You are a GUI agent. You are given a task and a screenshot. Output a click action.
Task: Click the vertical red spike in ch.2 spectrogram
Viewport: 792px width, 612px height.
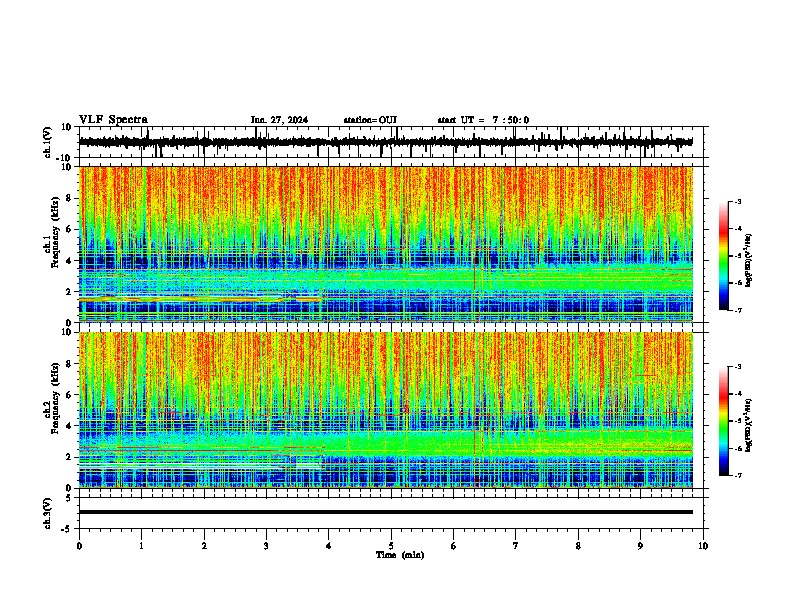475,444
